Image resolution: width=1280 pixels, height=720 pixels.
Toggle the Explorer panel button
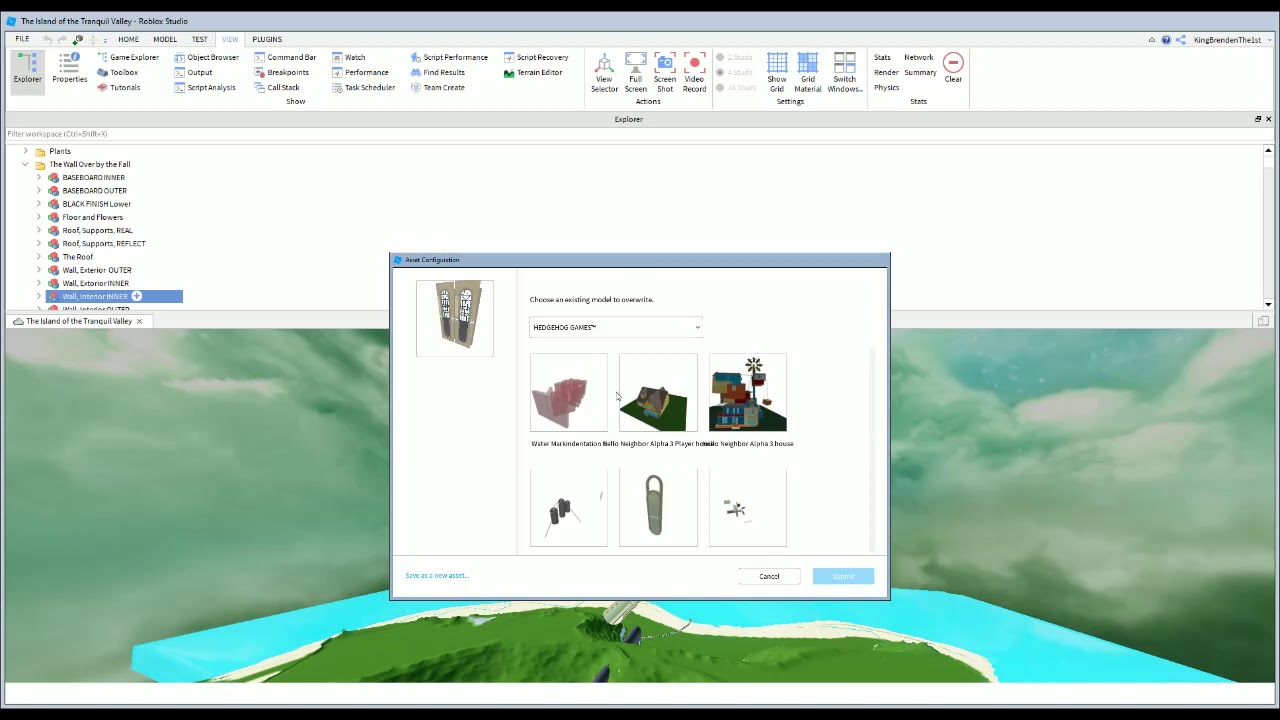(x=27, y=70)
